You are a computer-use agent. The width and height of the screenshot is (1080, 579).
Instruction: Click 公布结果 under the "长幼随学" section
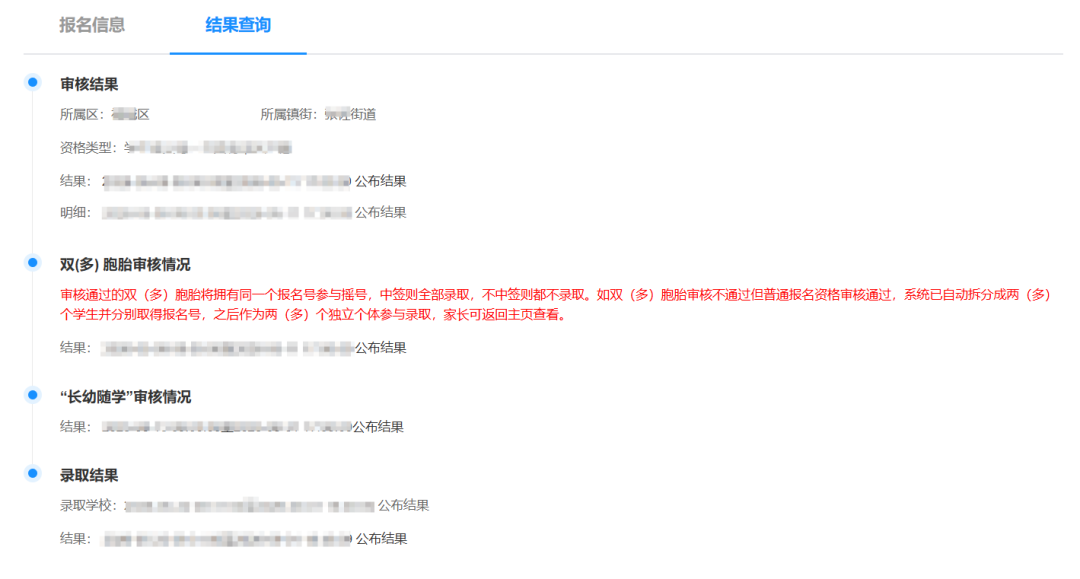click(x=378, y=427)
